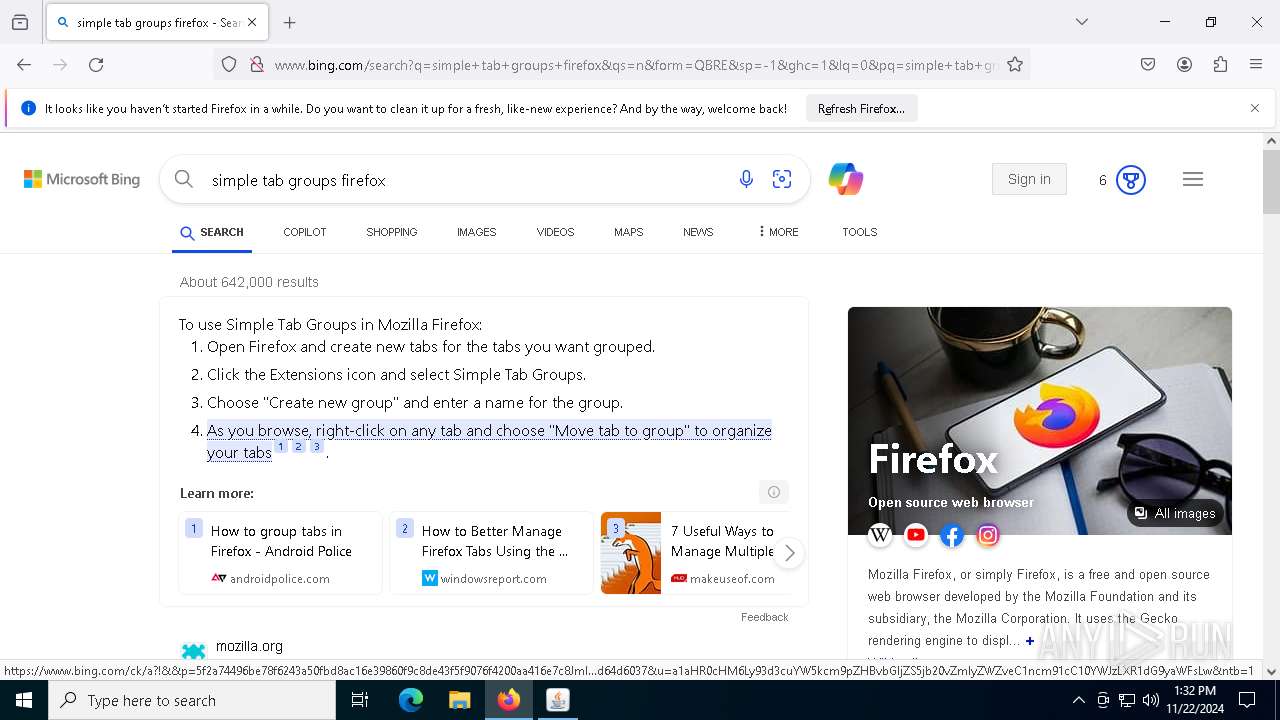The image size is (1280, 720).
Task: Open Copilot colorful logo icon
Action: 845,179
